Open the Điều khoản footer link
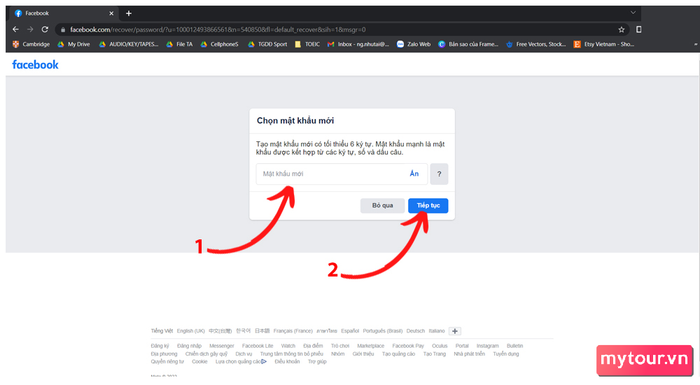Image resolution: width=700 pixels, height=385 pixels. click(287, 361)
